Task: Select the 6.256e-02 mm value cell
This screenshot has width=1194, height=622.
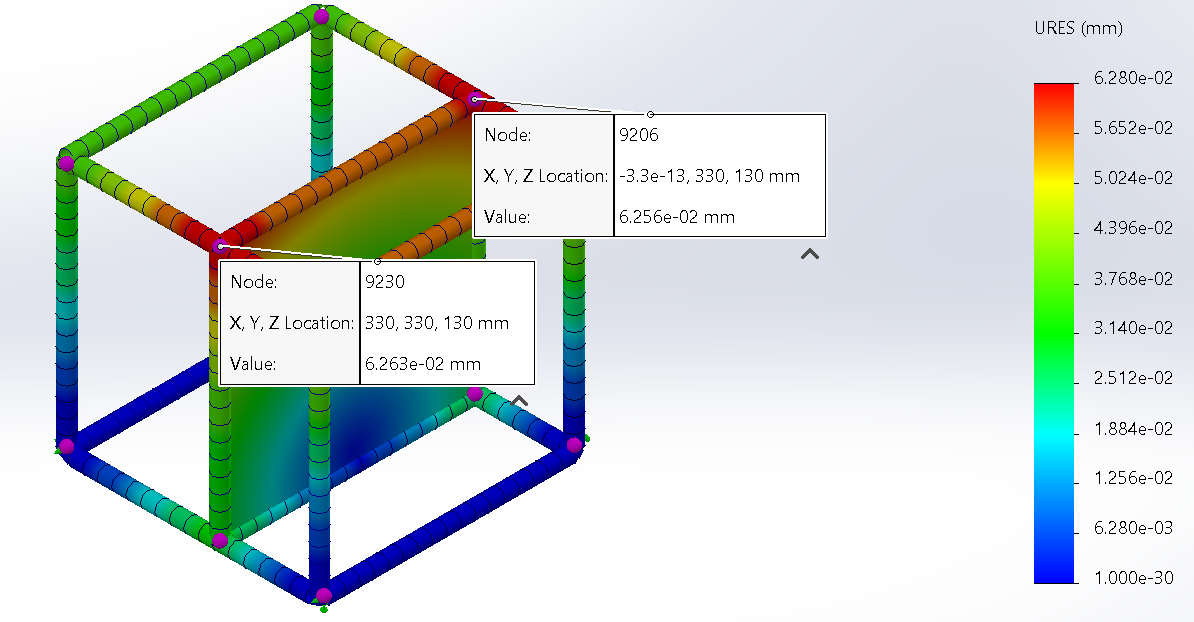Action: point(678,217)
